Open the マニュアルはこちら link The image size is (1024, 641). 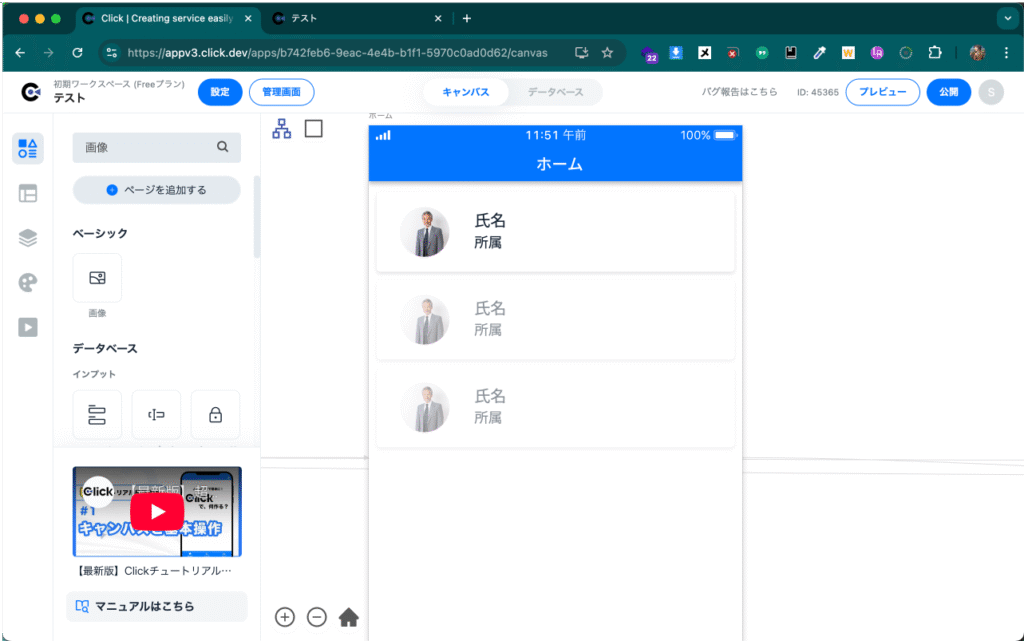tap(157, 606)
